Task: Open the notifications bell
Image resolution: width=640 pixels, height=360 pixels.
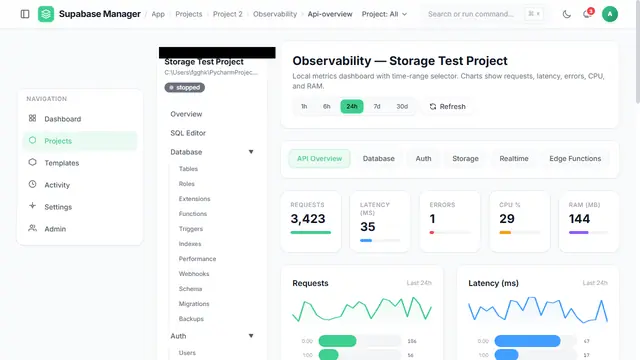Action: pyautogui.click(x=587, y=14)
